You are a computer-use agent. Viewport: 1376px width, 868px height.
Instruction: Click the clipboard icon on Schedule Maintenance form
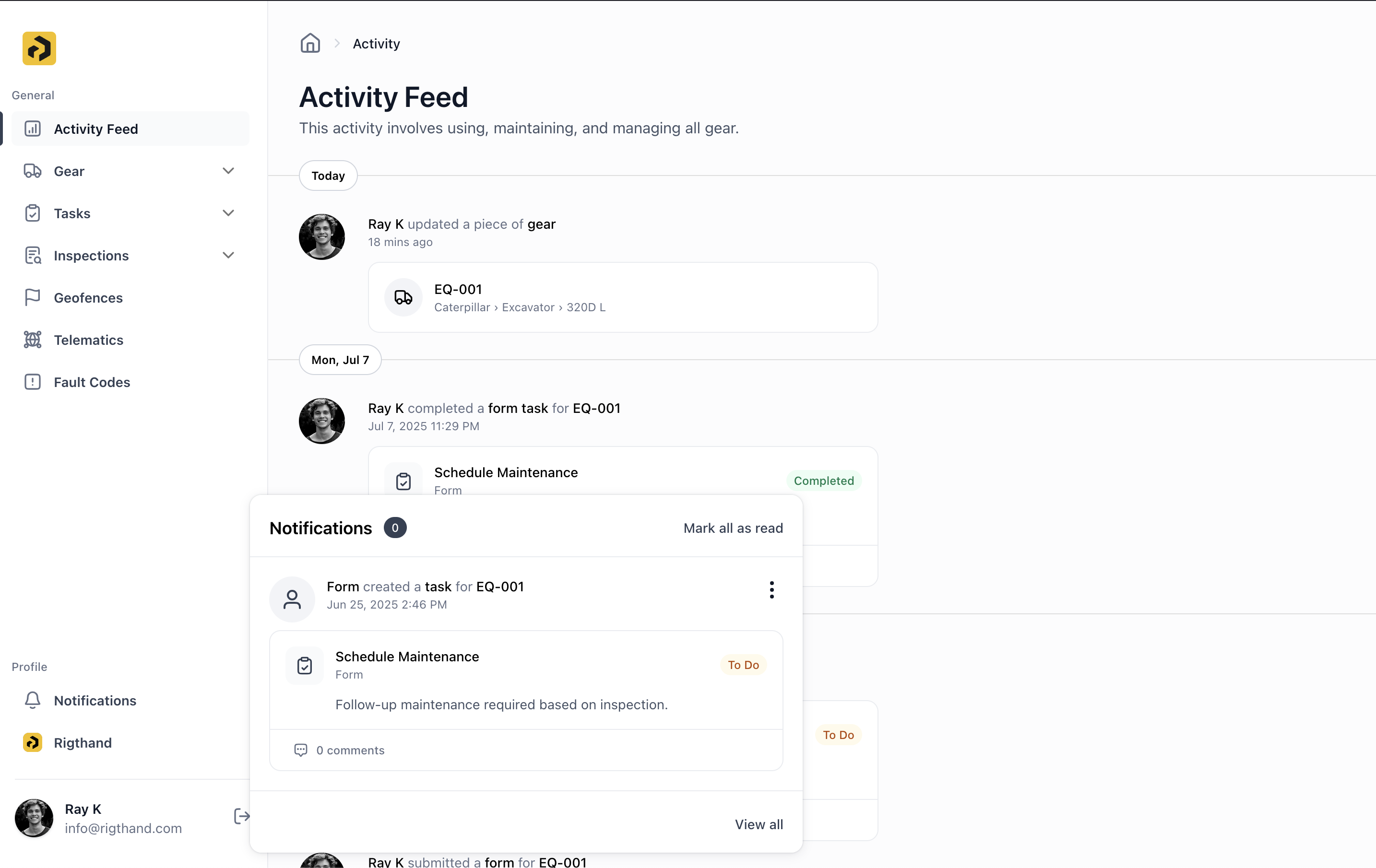click(x=304, y=665)
